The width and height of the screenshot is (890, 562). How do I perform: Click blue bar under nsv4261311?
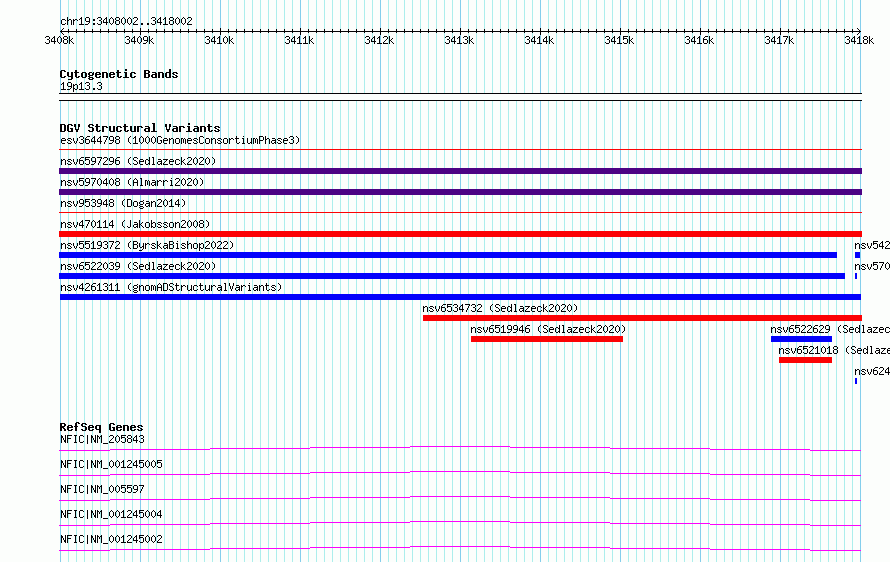click(x=460, y=297)
